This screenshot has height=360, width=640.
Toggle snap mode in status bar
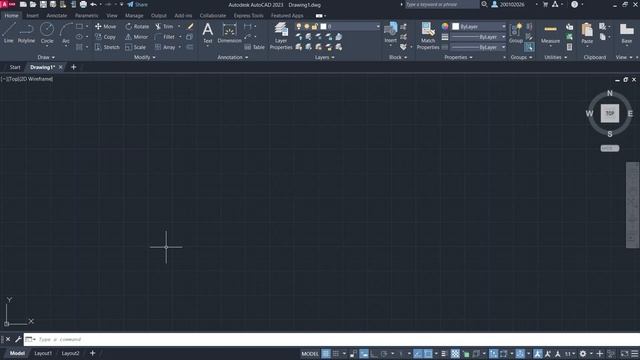[x=336, y=353]
